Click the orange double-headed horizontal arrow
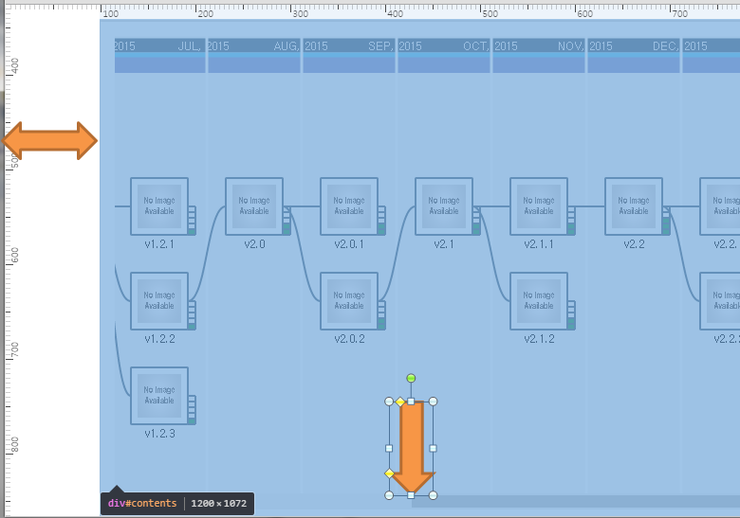 coord(51,141)
